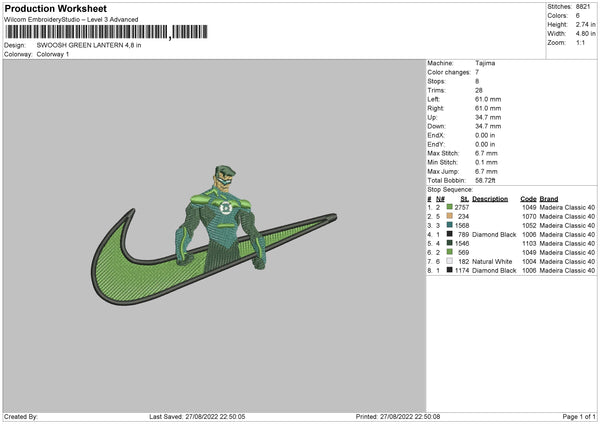The width and height of the screenshot is (600, 424).
Task: Select the 'Colorway 1' value
Action: tap(53, 54)
